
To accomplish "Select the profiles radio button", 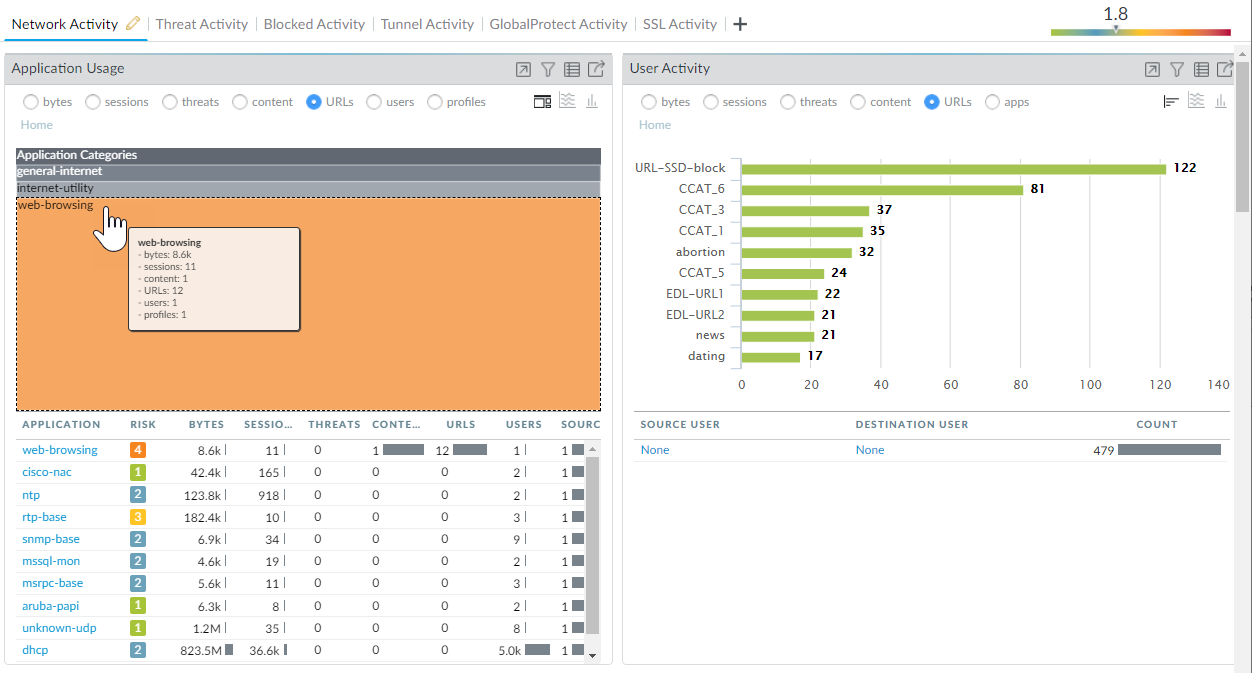I will pyautogui.click(x=435, y=102).
